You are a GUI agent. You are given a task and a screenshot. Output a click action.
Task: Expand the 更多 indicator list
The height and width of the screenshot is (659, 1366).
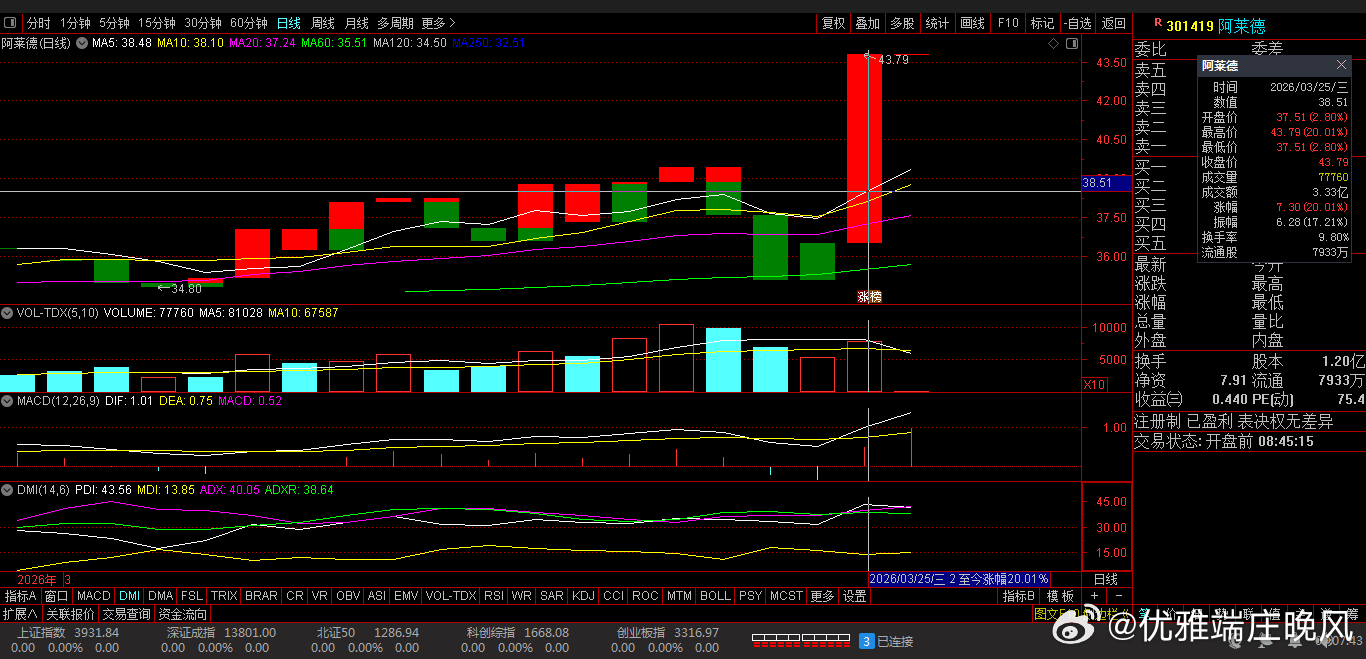tap(822, 596)
